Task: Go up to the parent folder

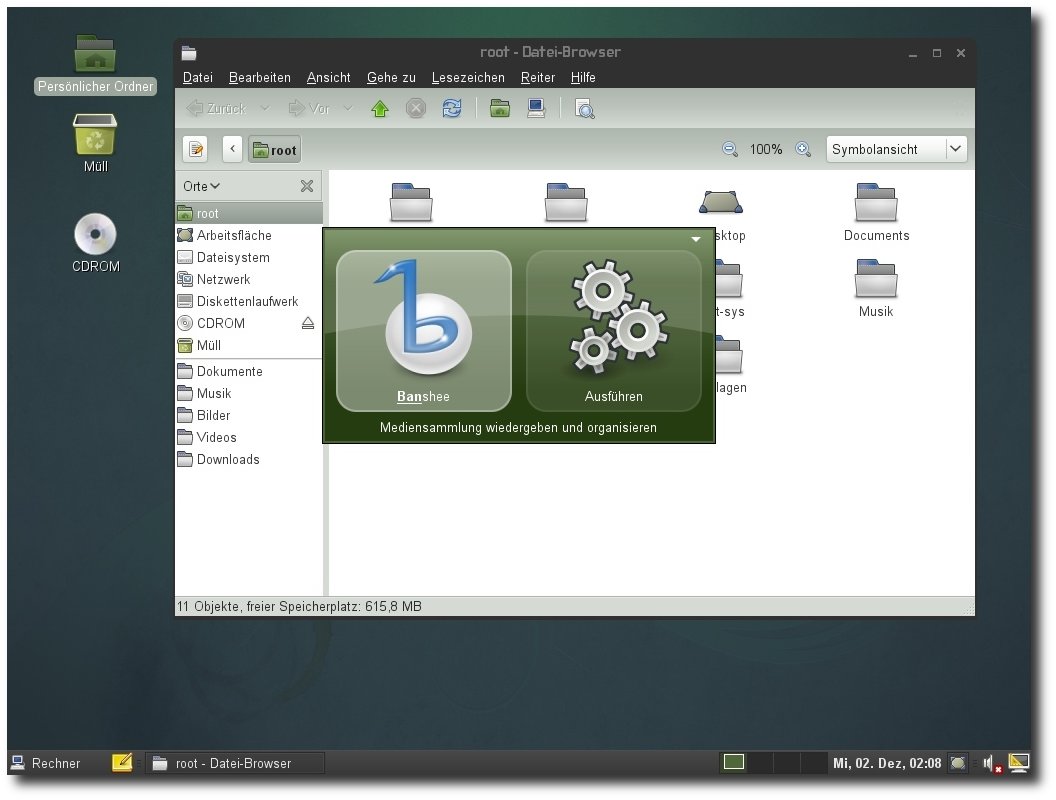Action: [x=380, y=108]
